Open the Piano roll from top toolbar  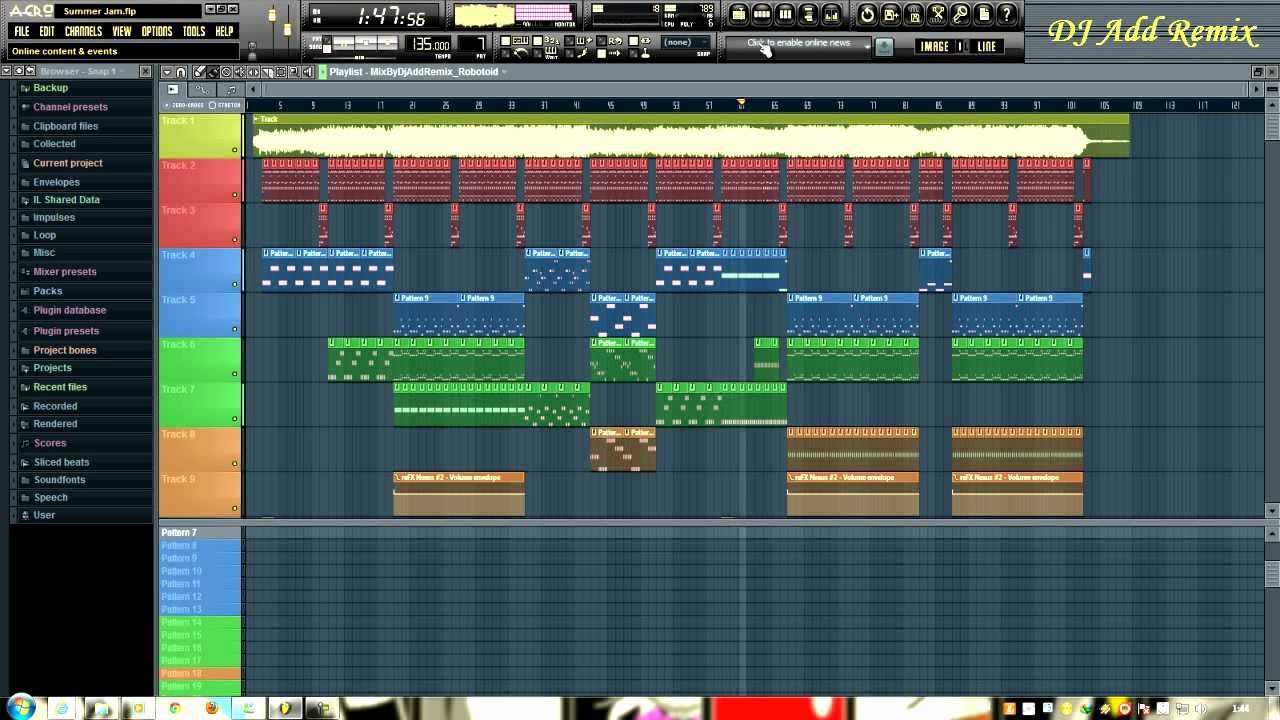pos(785,14)
